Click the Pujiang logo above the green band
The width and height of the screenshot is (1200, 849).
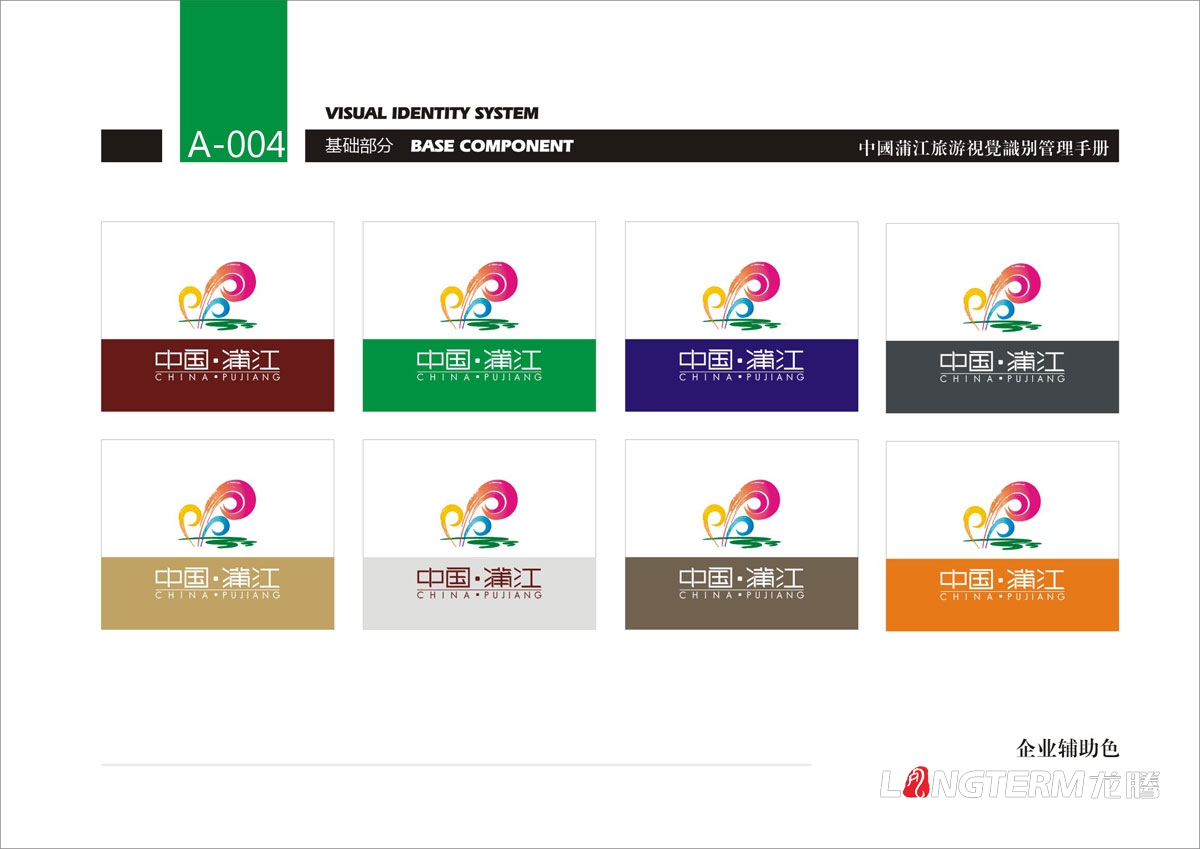pos(480,296)
